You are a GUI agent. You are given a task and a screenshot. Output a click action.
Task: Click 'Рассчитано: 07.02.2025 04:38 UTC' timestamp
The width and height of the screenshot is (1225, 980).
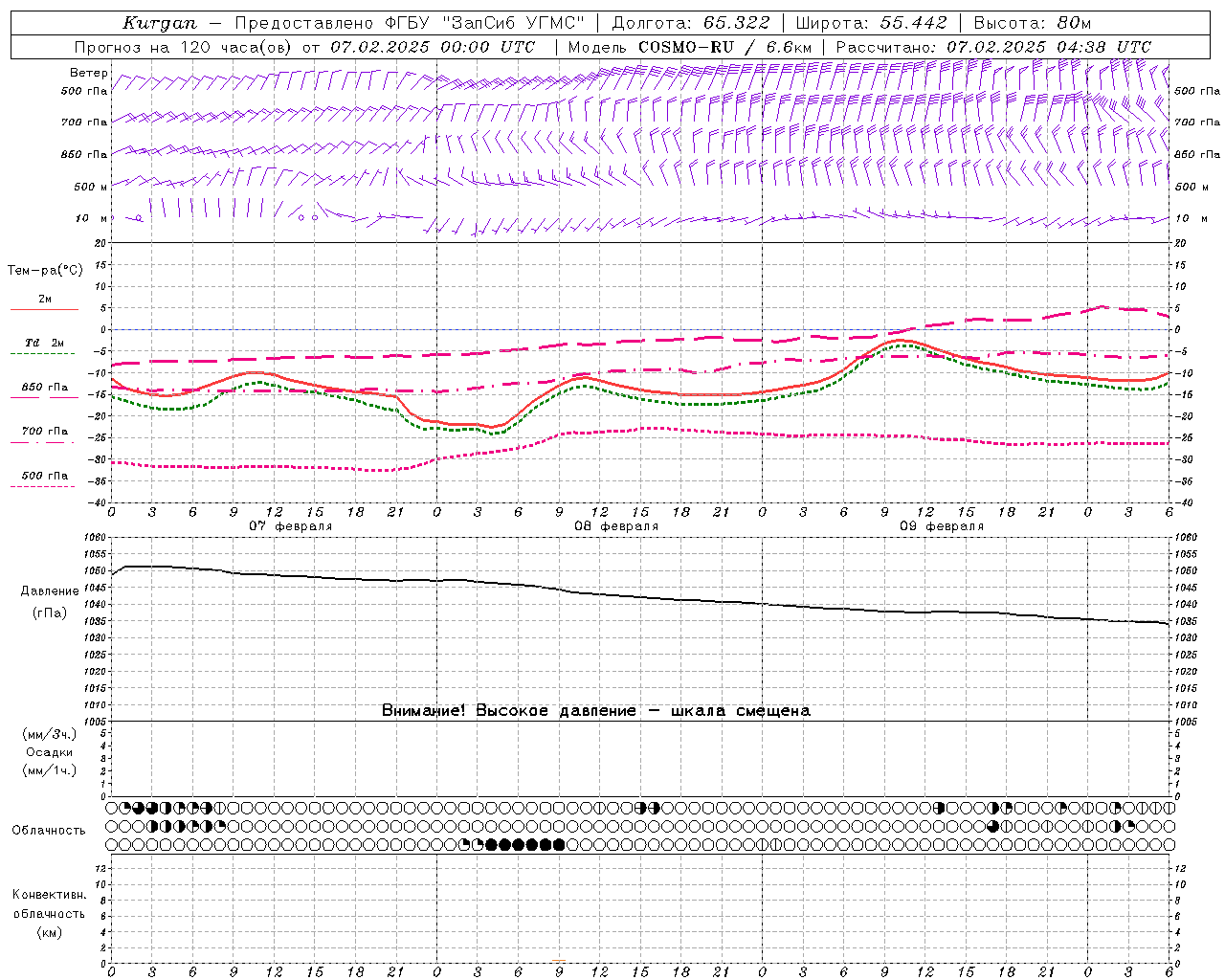tap(993, 47)
